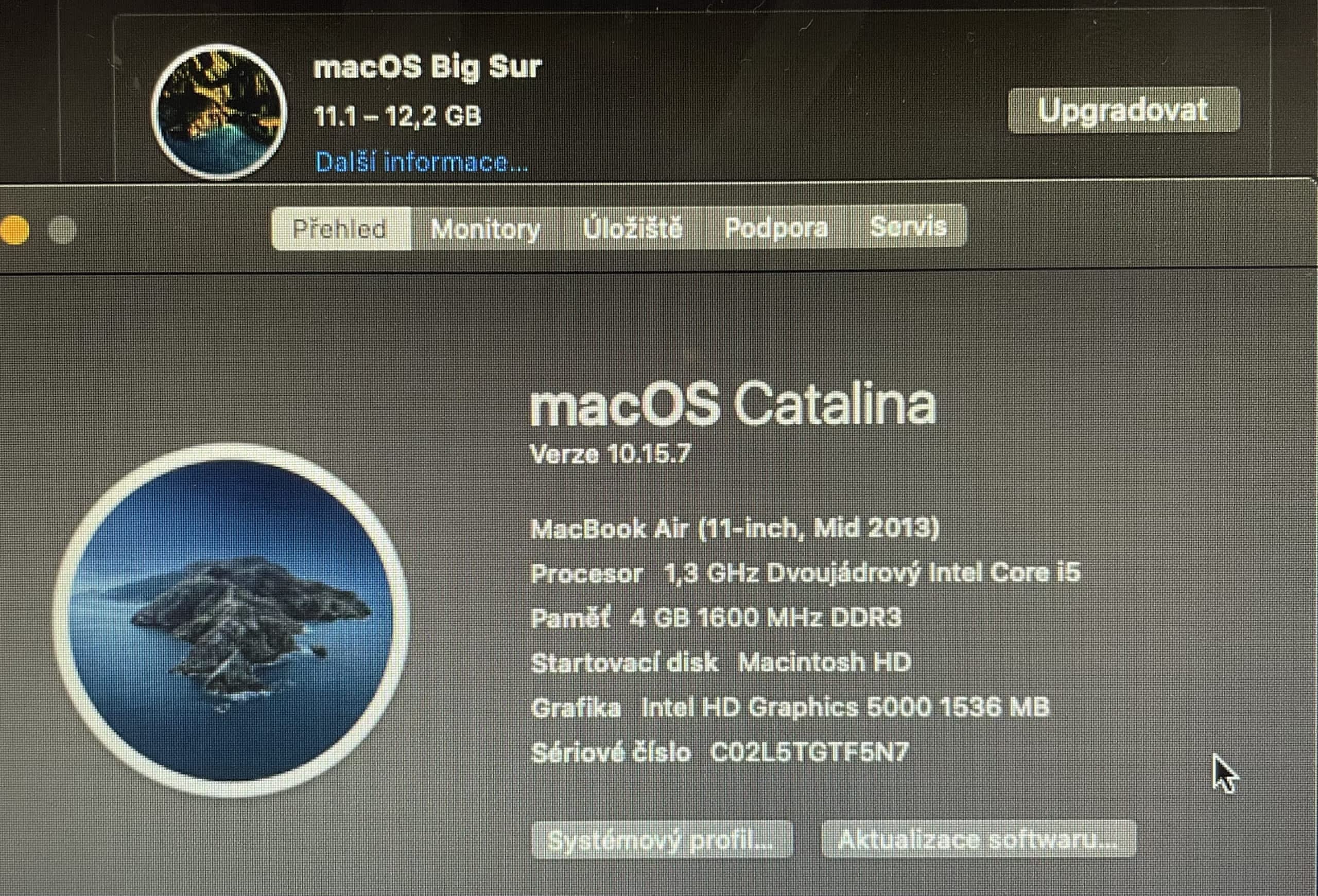
Task: Click the macOS Big Sur title text
Action: click(428, 67)
